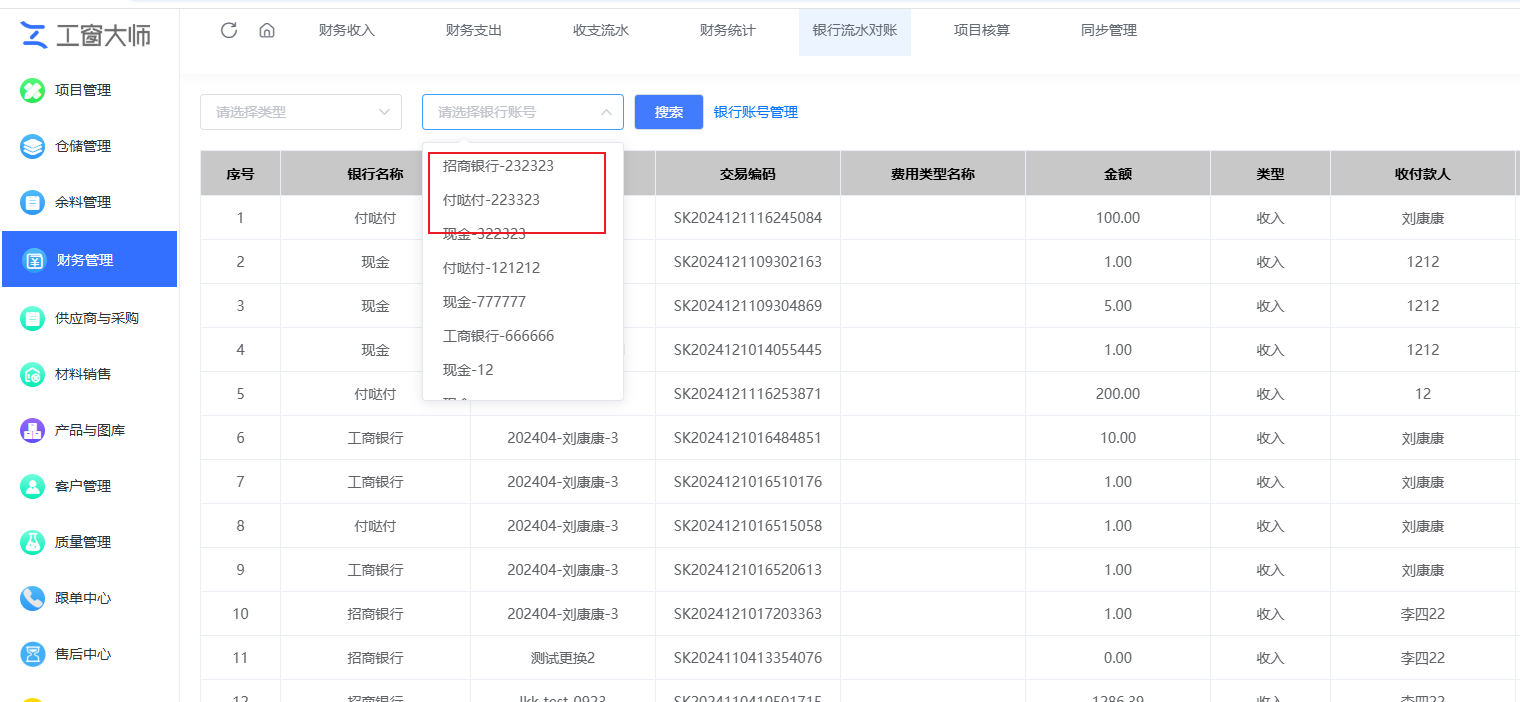Select 招商银行-232323 from dropdown list

[498, 166]
